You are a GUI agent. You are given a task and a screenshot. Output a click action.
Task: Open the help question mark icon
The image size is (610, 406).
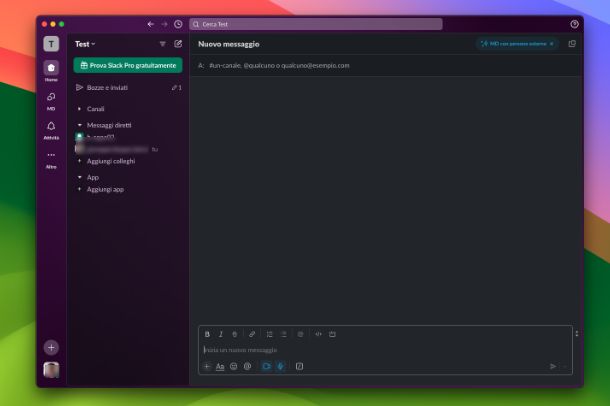(574, 24)
